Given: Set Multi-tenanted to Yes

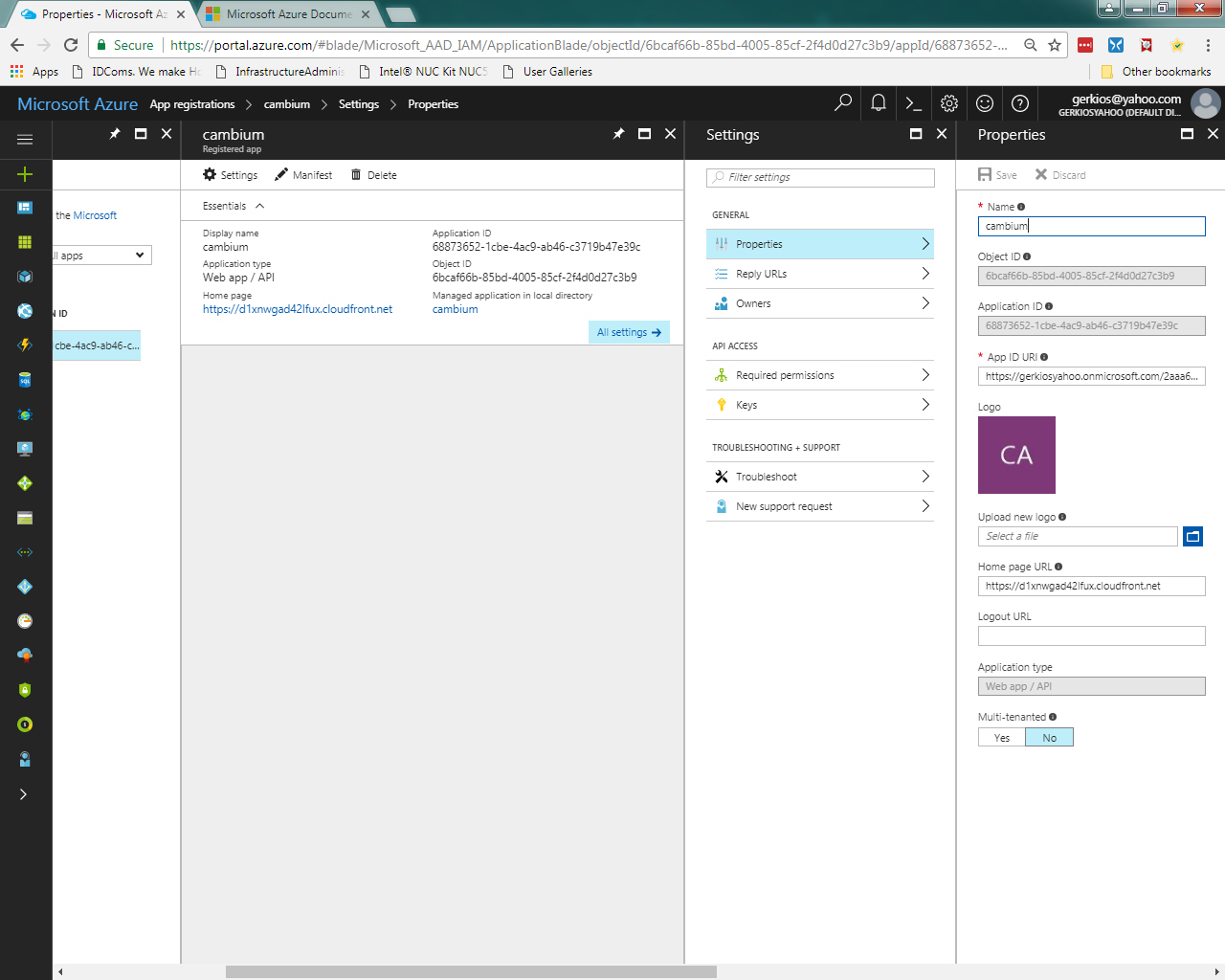Looking at the screenshot, I should pyautogui.click(x=1002, y=737).
